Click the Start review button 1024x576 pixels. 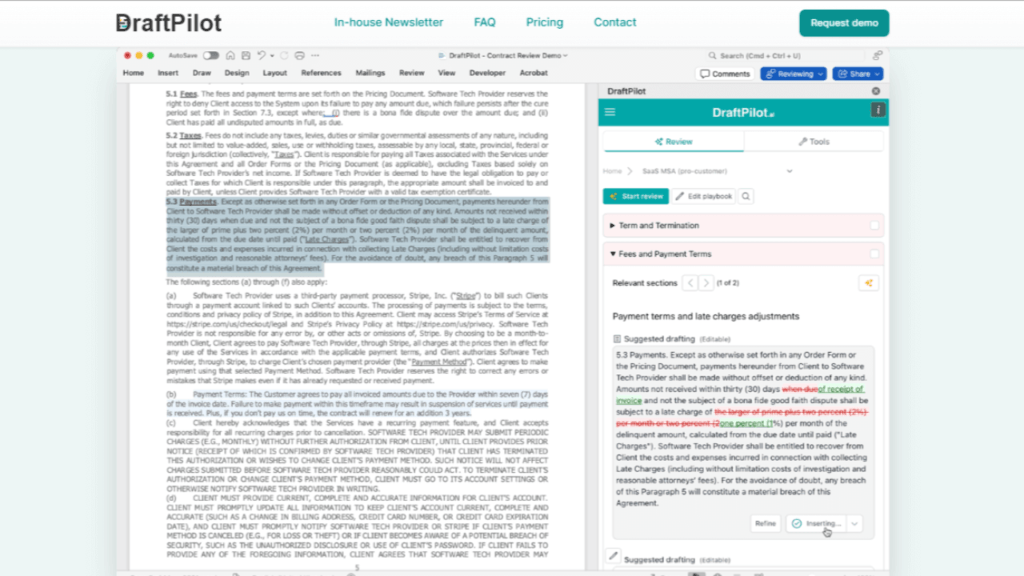click(x=636, y=197)
